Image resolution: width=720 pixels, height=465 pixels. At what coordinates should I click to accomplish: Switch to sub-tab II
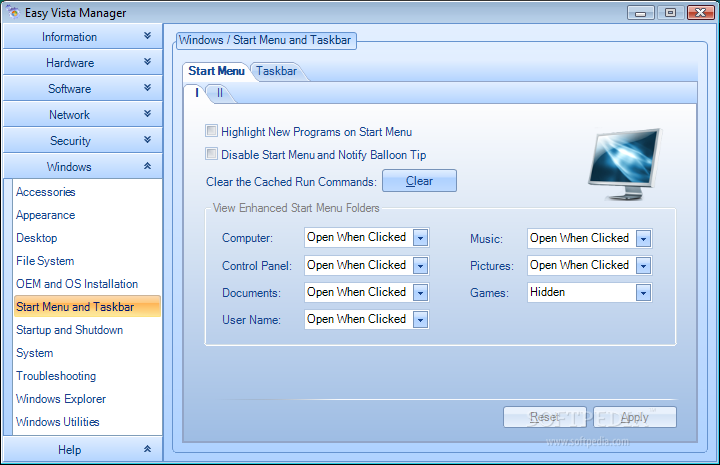coord(219,93)
